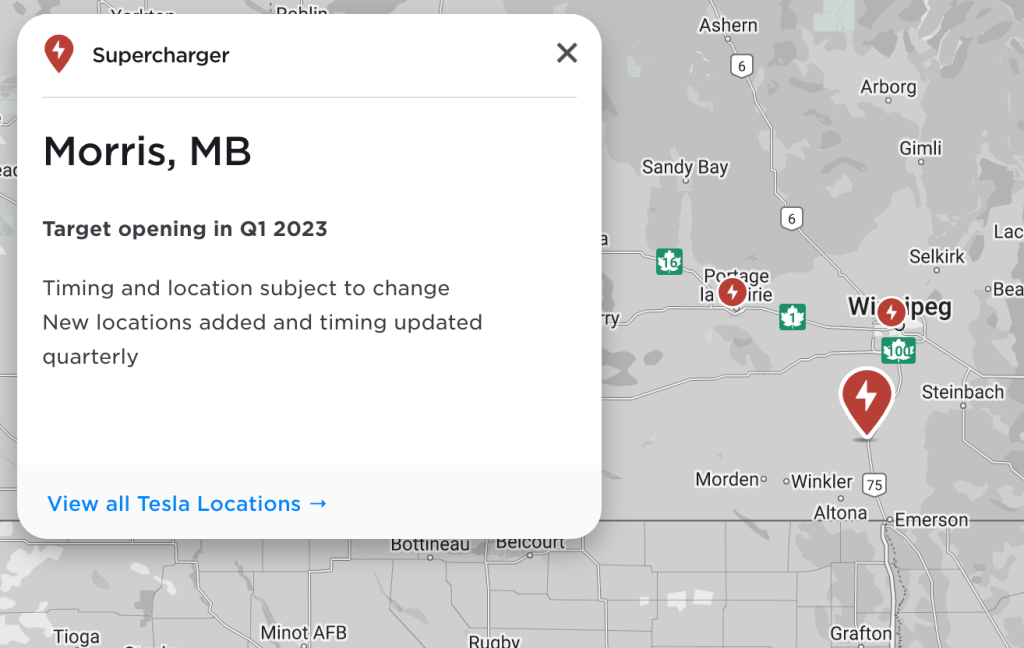Click the Supercharger marker near Portage la Prairie
The width and height of the screenshot is (1024, 648).
(733, 292)
